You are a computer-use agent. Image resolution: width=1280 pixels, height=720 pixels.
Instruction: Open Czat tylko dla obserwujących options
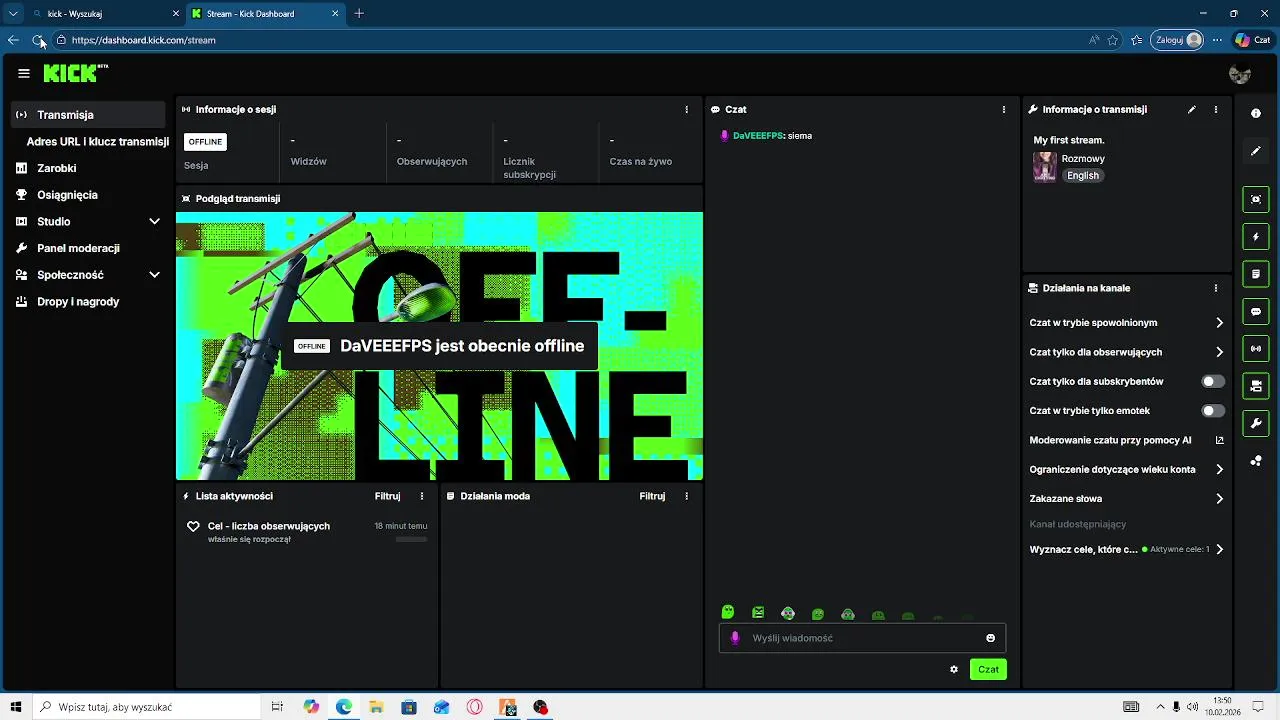[x=1126, y=352]
